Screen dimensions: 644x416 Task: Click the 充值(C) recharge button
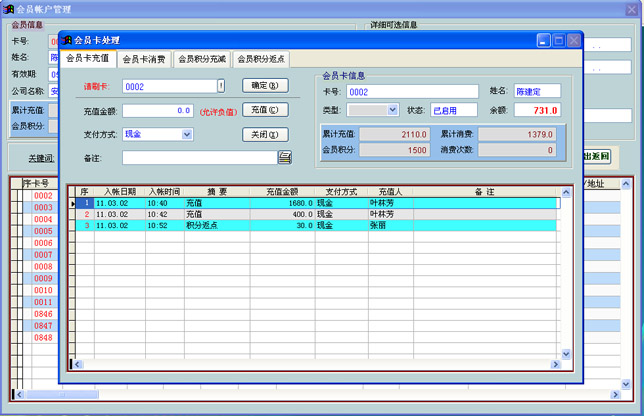pyautogui.click(x=264, y=110)
